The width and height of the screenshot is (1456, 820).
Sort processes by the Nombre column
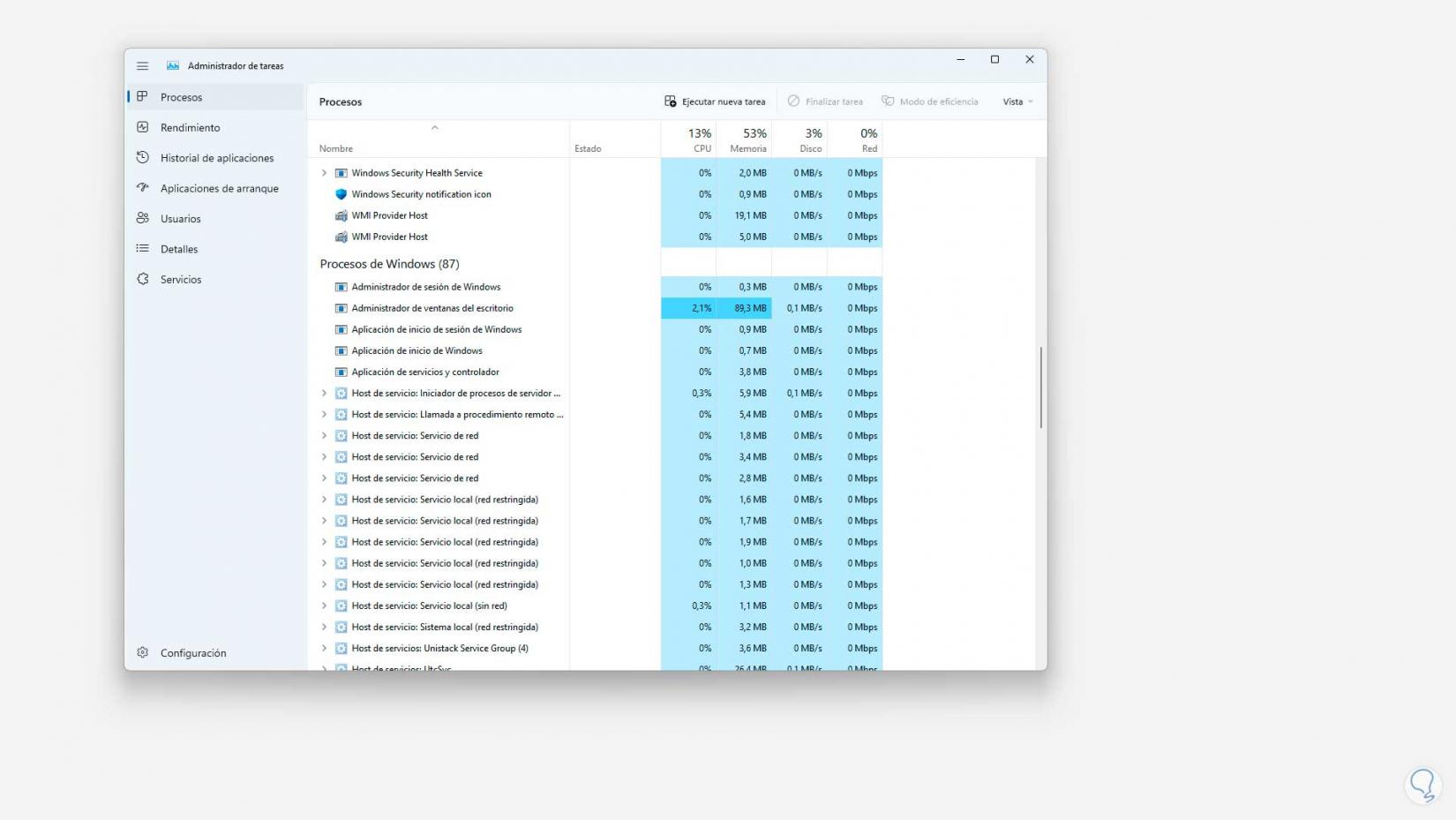point(439,139)
